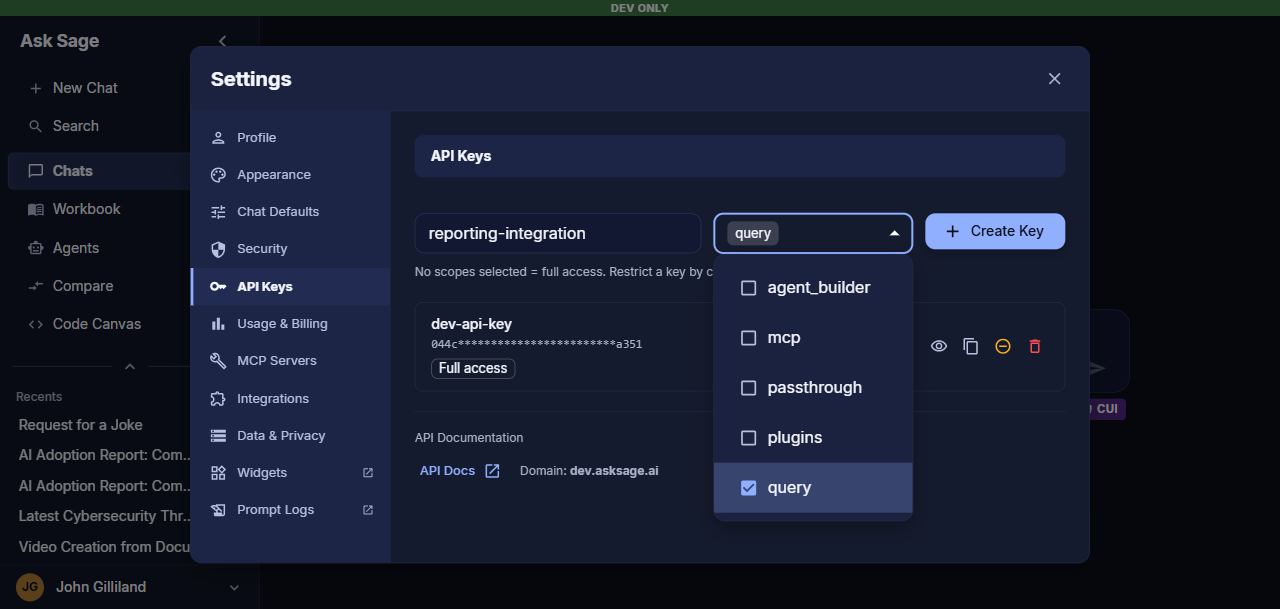The width and height of the screenshot is (1280, 609).
Task: Open the Data & Privacy tab
Action: click(x=290, y=436)
